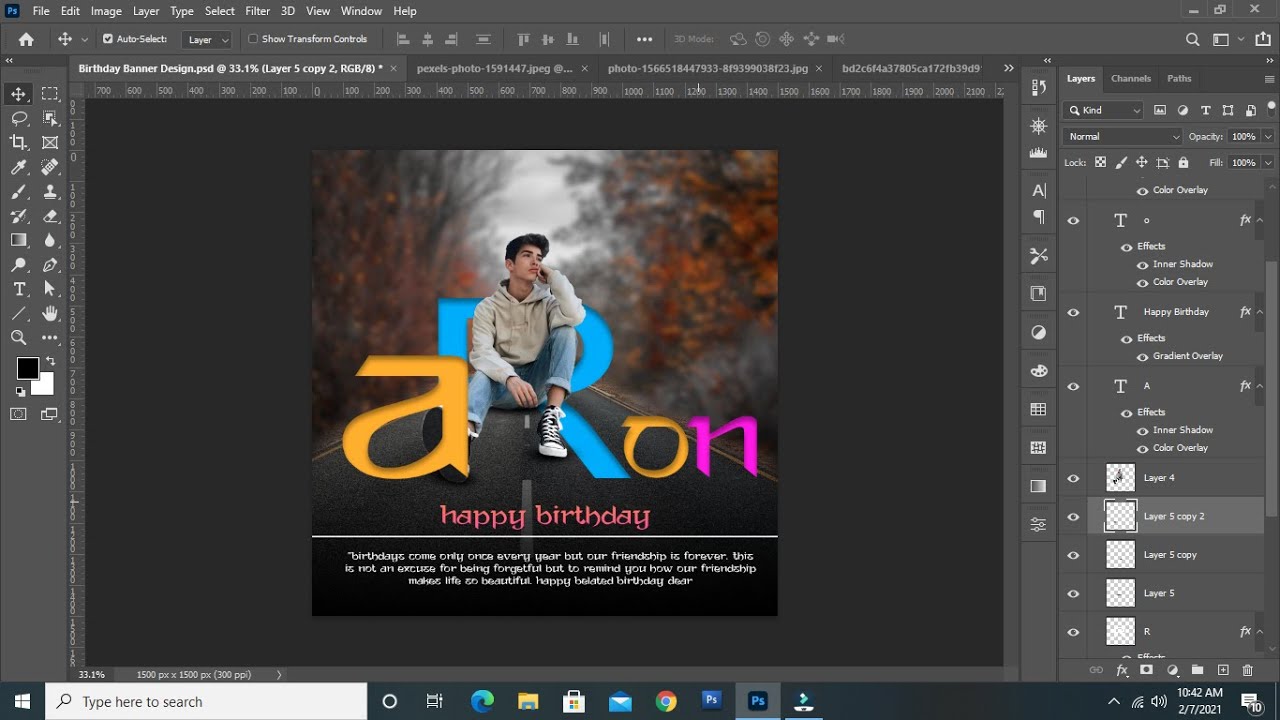The width and height of the screenshot is (1280, 720).
Task: Open the Kind filter dropdown
Action: click(1105, 110)
